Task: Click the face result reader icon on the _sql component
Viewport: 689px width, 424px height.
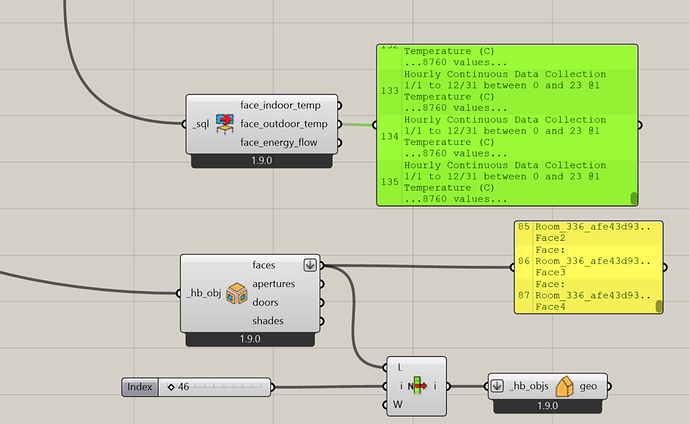Action: pyautogui.click(x=224, y=124)
